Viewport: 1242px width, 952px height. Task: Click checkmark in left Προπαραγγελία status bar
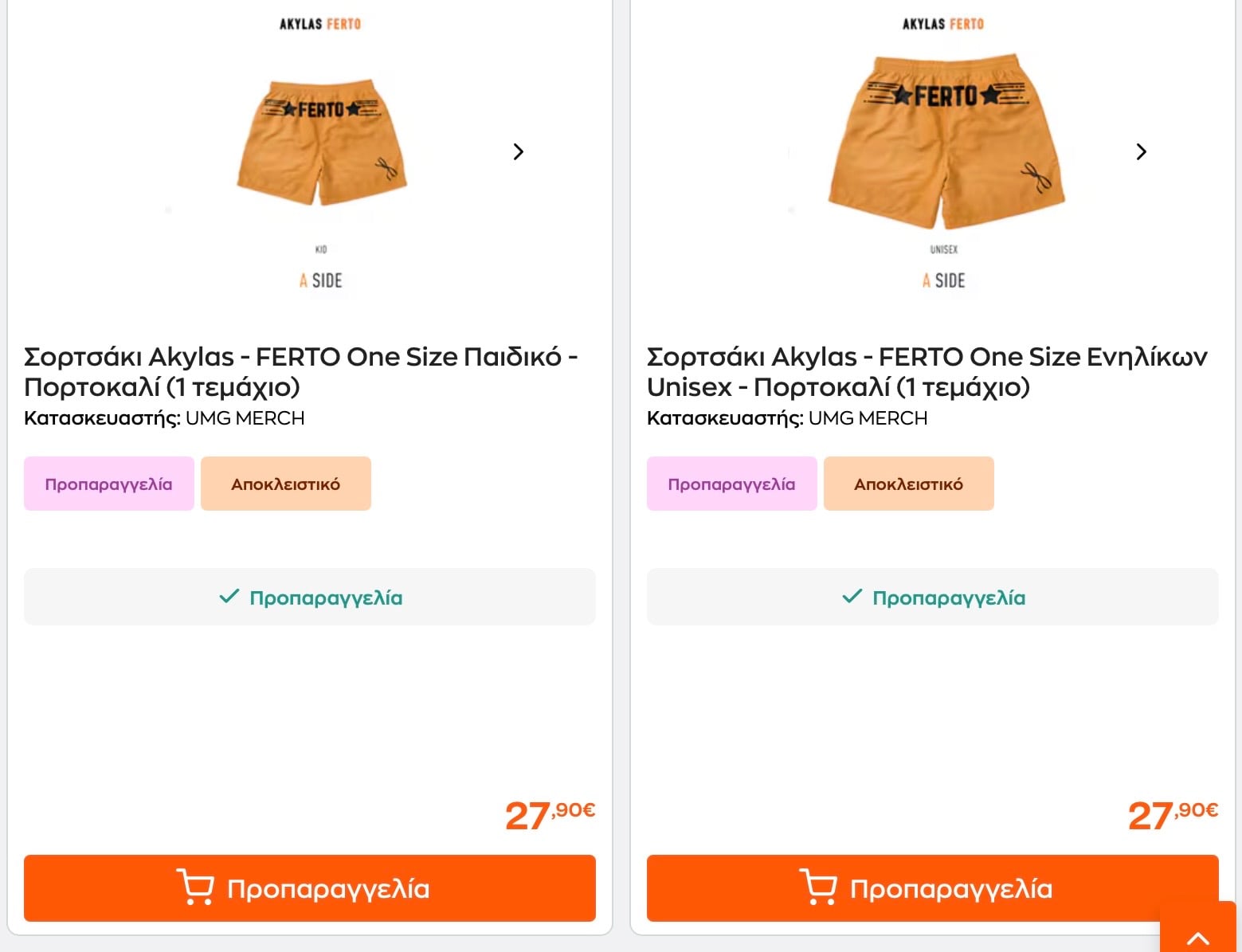[229, 596]
